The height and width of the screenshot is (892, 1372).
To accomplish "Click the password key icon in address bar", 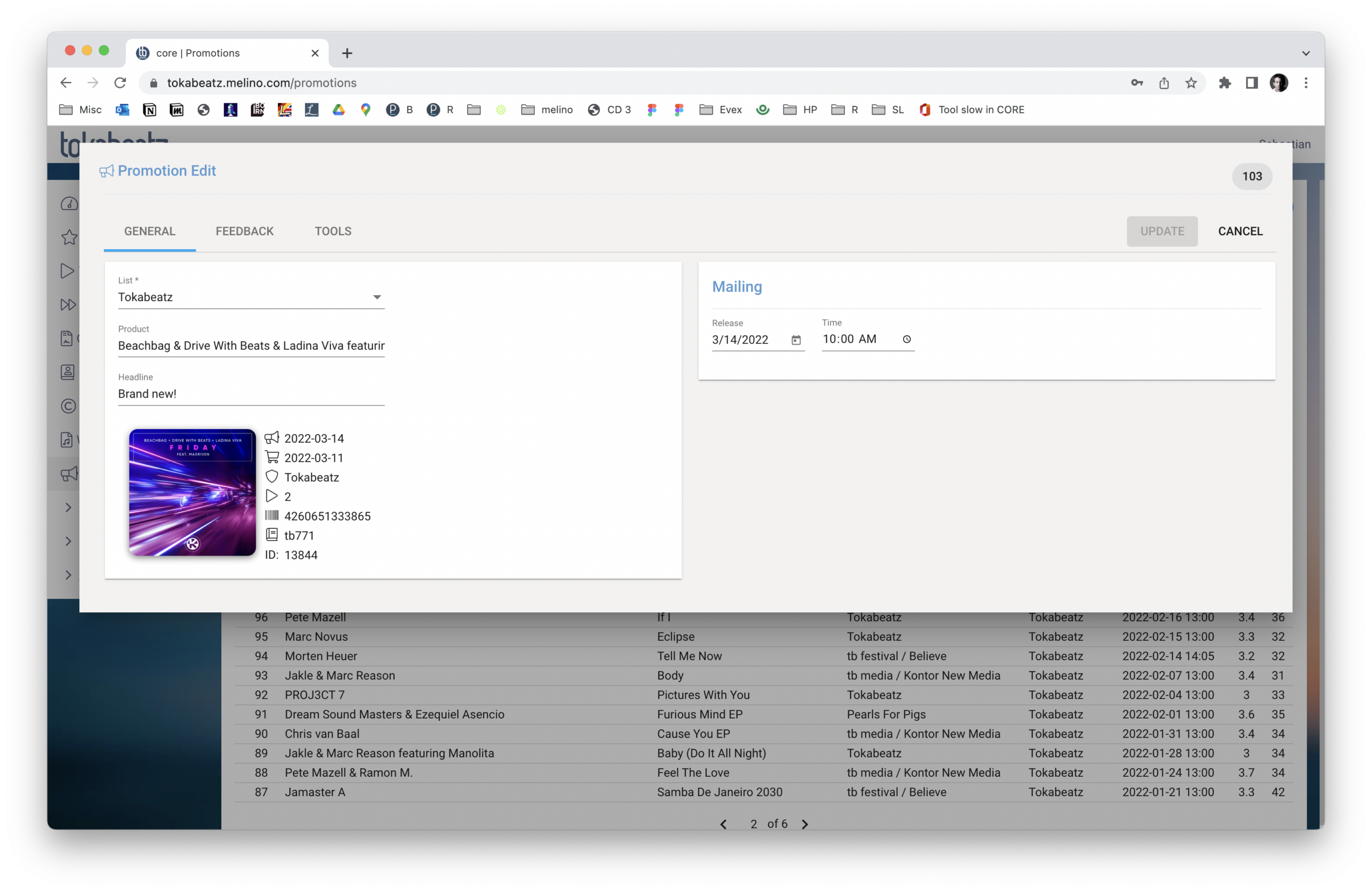I will click(x=1137, y=83).
